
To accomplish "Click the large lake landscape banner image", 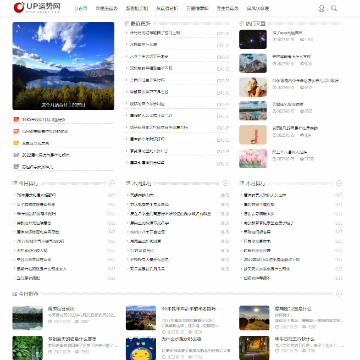I will [63, 66].
